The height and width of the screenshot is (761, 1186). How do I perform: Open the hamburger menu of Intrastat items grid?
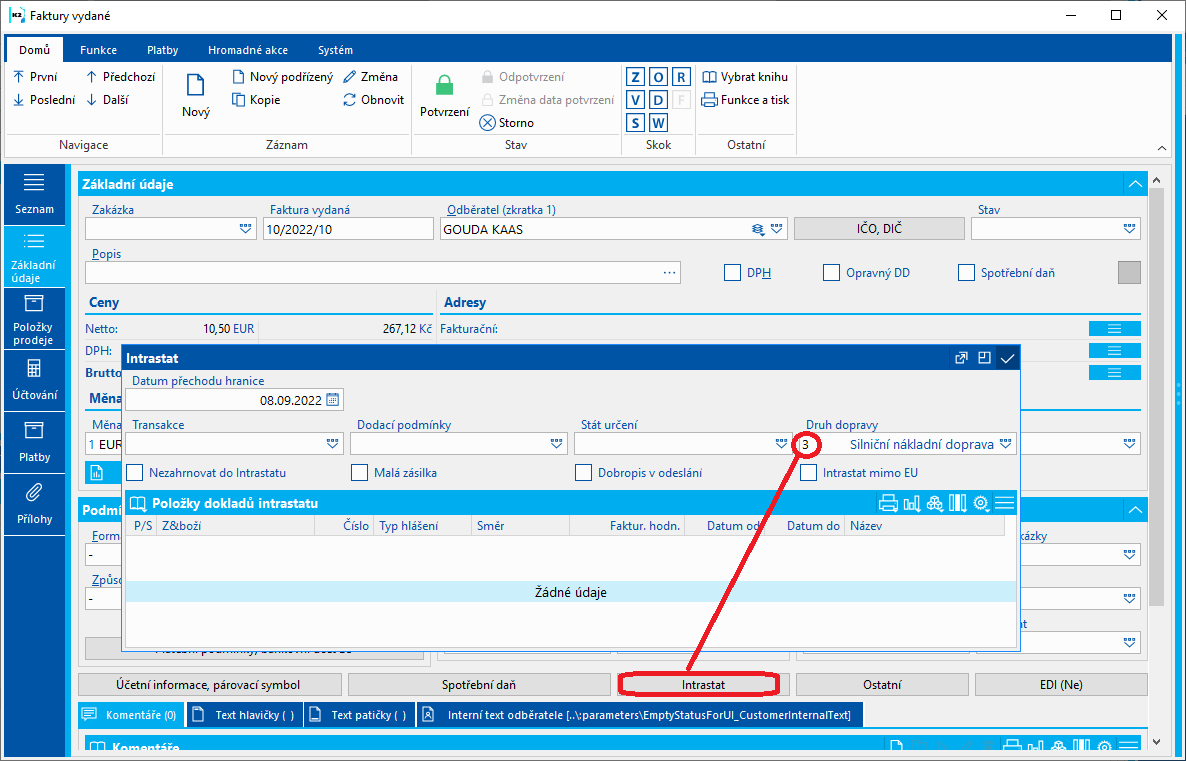(1004, 503)
